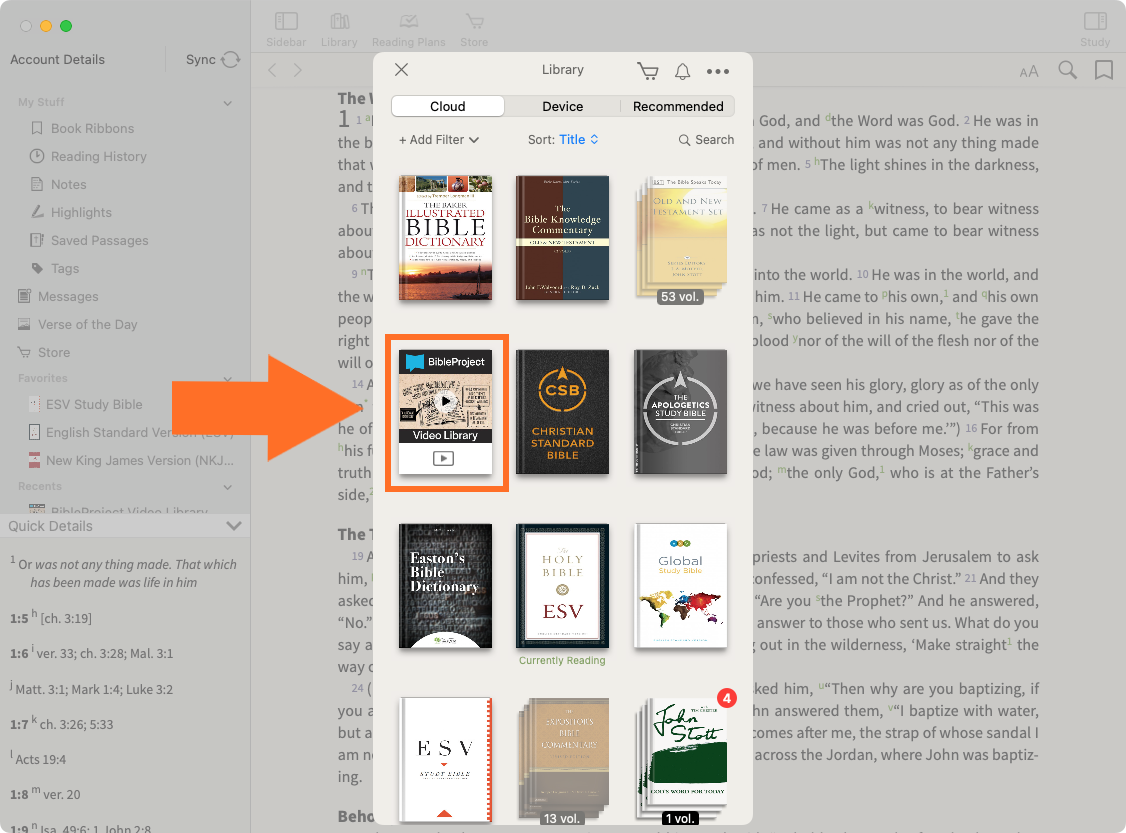This screenshot has width=1126, height=833.
Task: Open Account Details
Action: [x=57, y=60]
